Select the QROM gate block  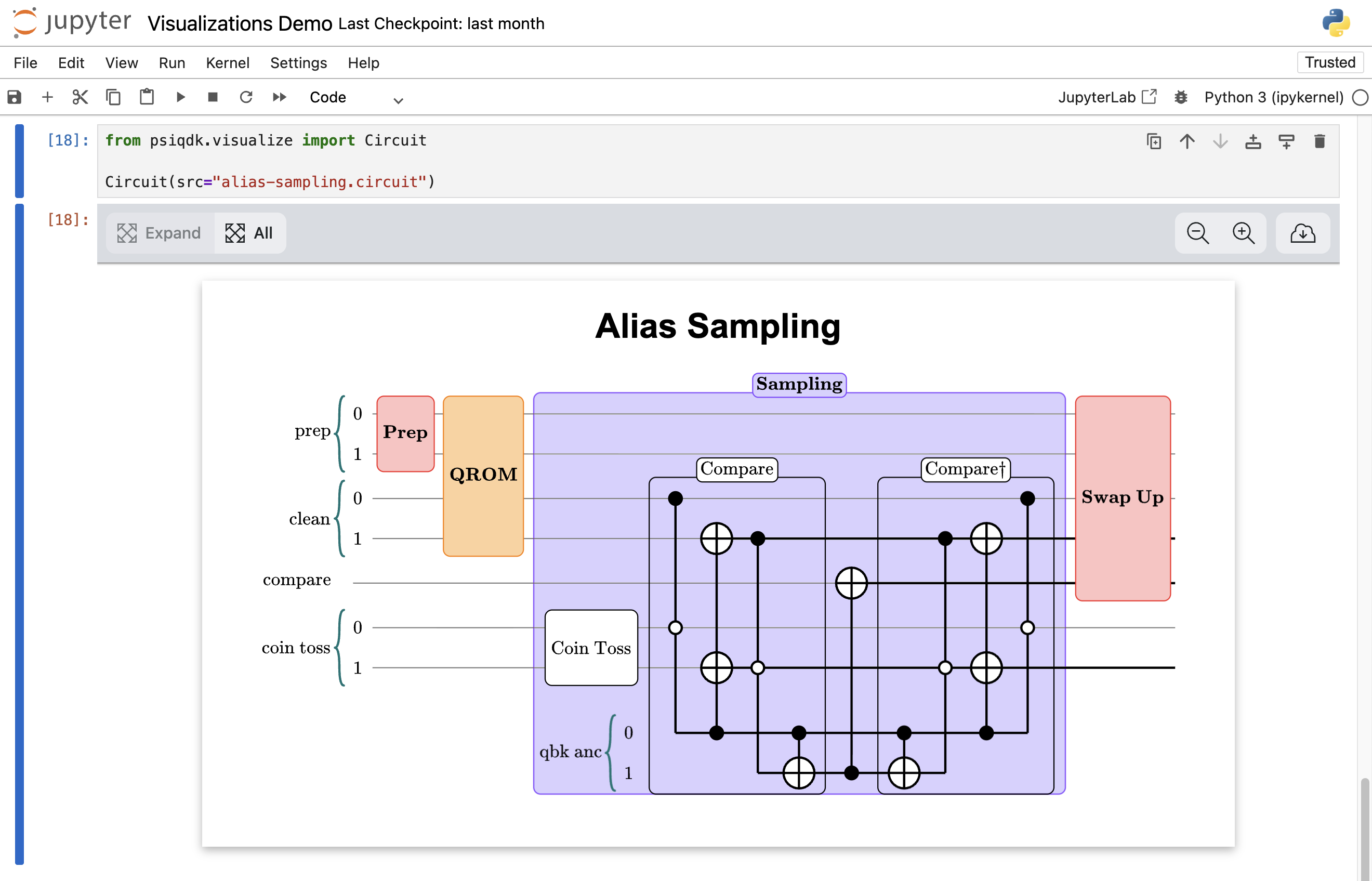tap(483, 476)
